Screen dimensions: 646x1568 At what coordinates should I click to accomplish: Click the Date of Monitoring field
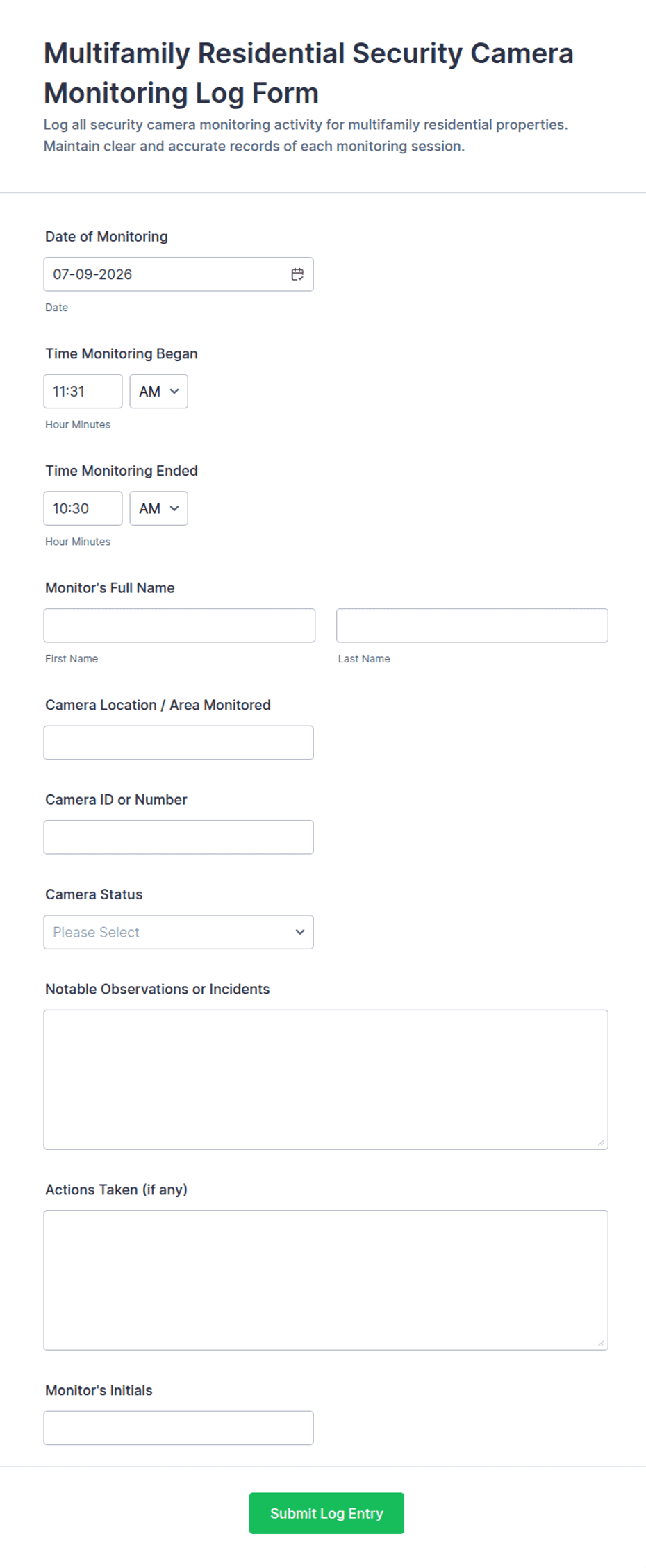pos(179,274)
